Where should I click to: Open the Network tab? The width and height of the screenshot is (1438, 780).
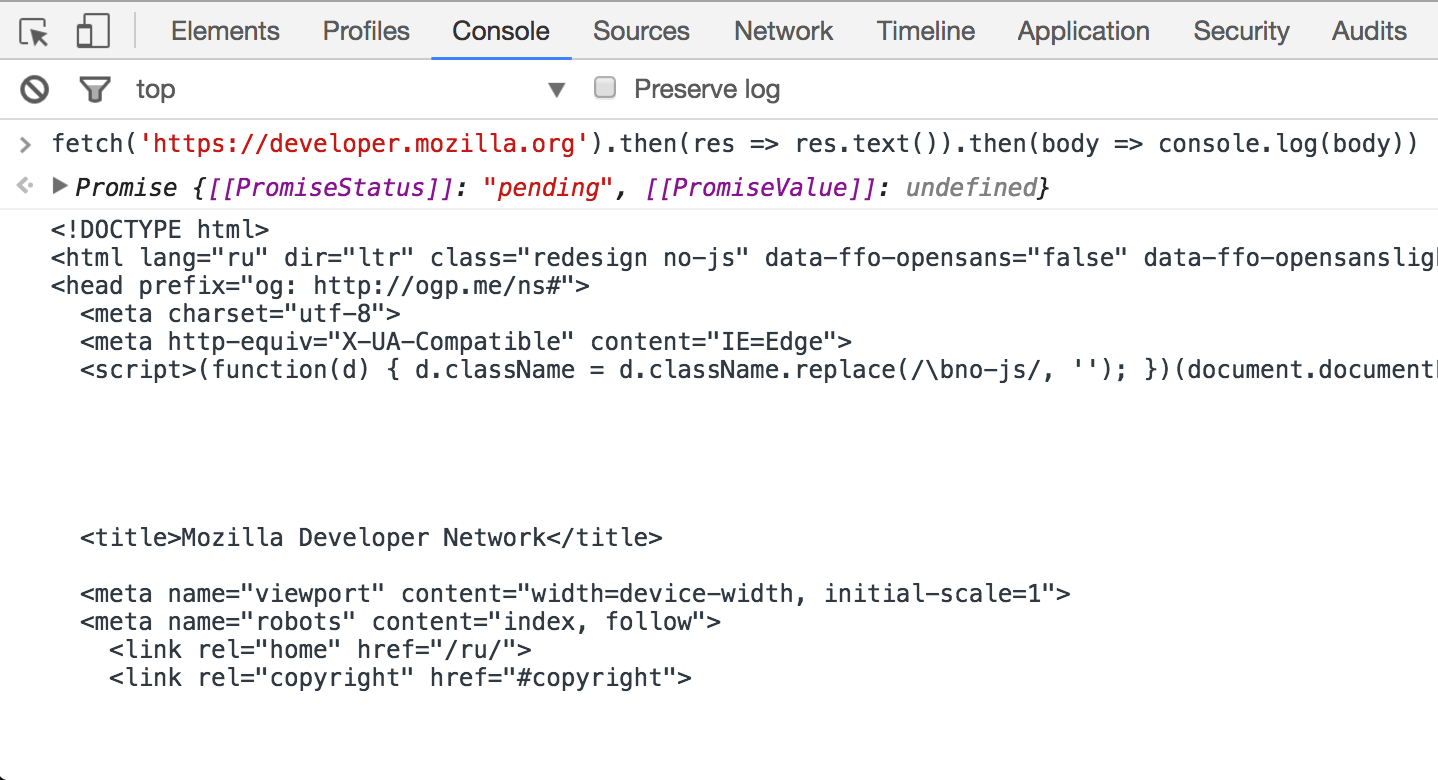[783, 31]
